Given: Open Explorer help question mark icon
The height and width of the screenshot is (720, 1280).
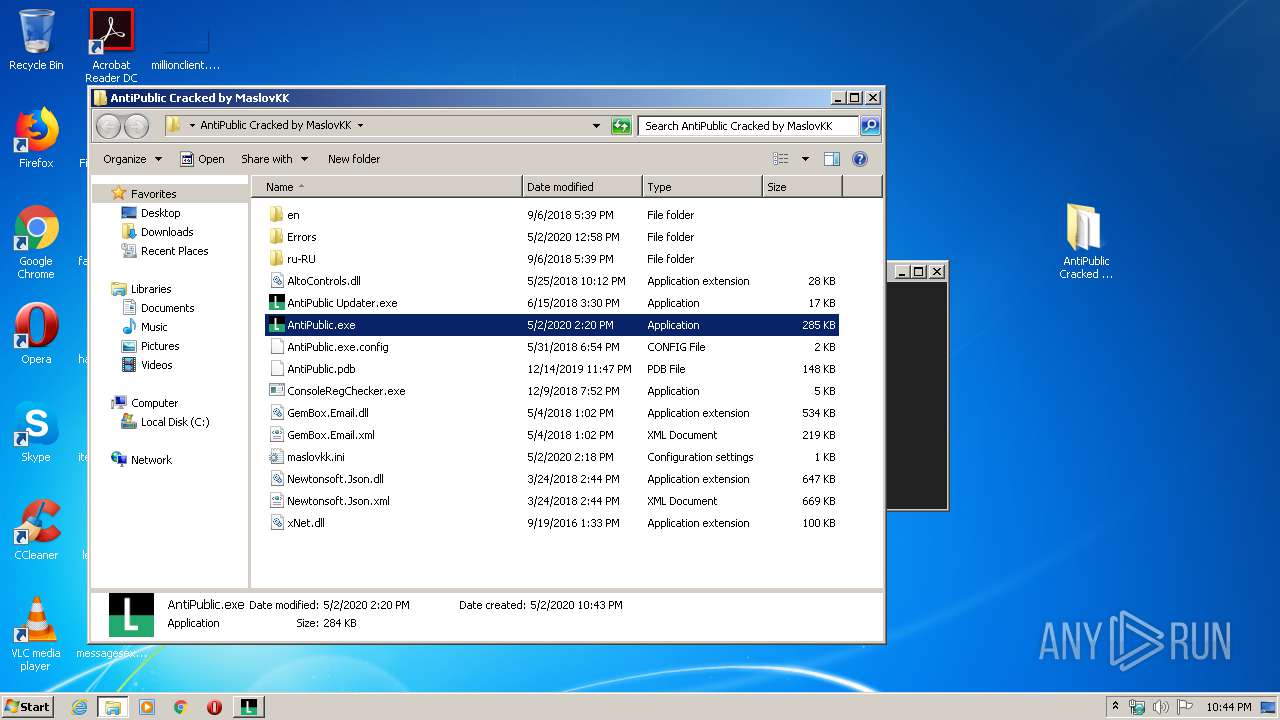Looking at the screenshot, I should (x=860, y=159).
